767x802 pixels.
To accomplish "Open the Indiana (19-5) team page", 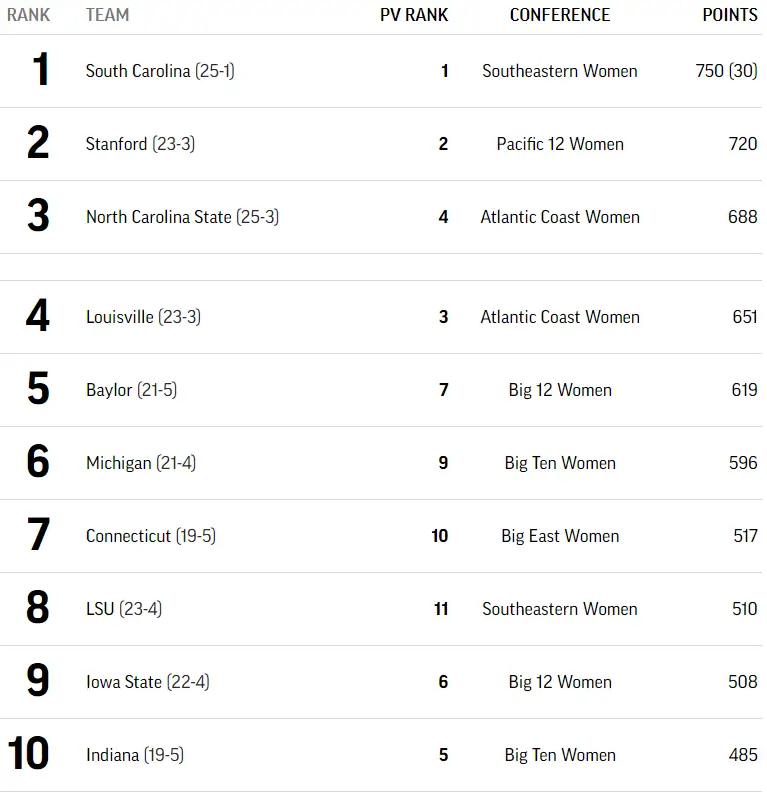I will click(x=134, y=755).
